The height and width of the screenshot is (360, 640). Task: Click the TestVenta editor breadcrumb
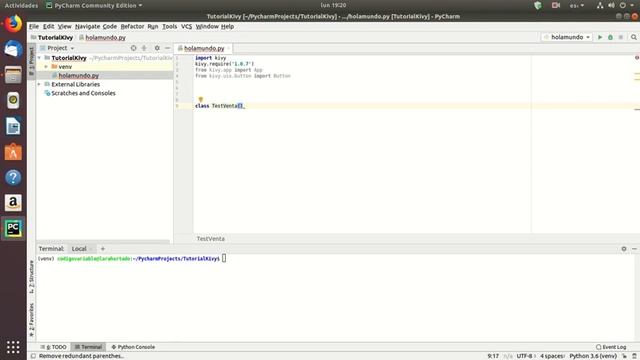pyautogui.click(x=211, y=239)
